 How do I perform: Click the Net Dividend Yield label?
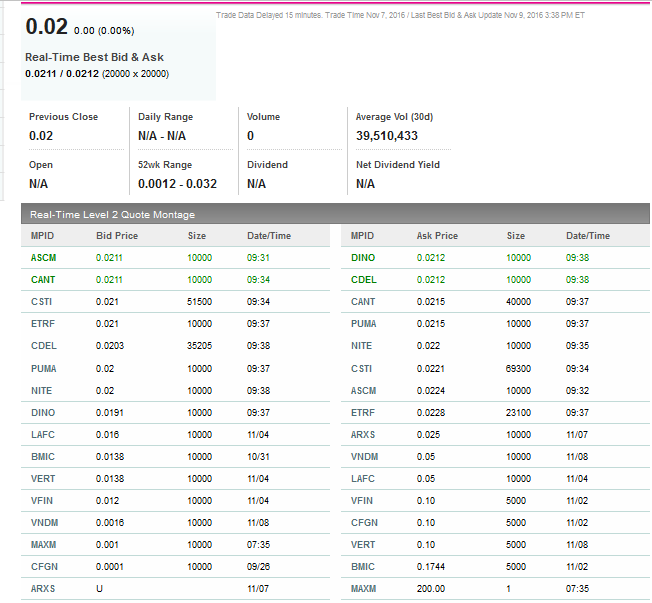pos(398,165)
